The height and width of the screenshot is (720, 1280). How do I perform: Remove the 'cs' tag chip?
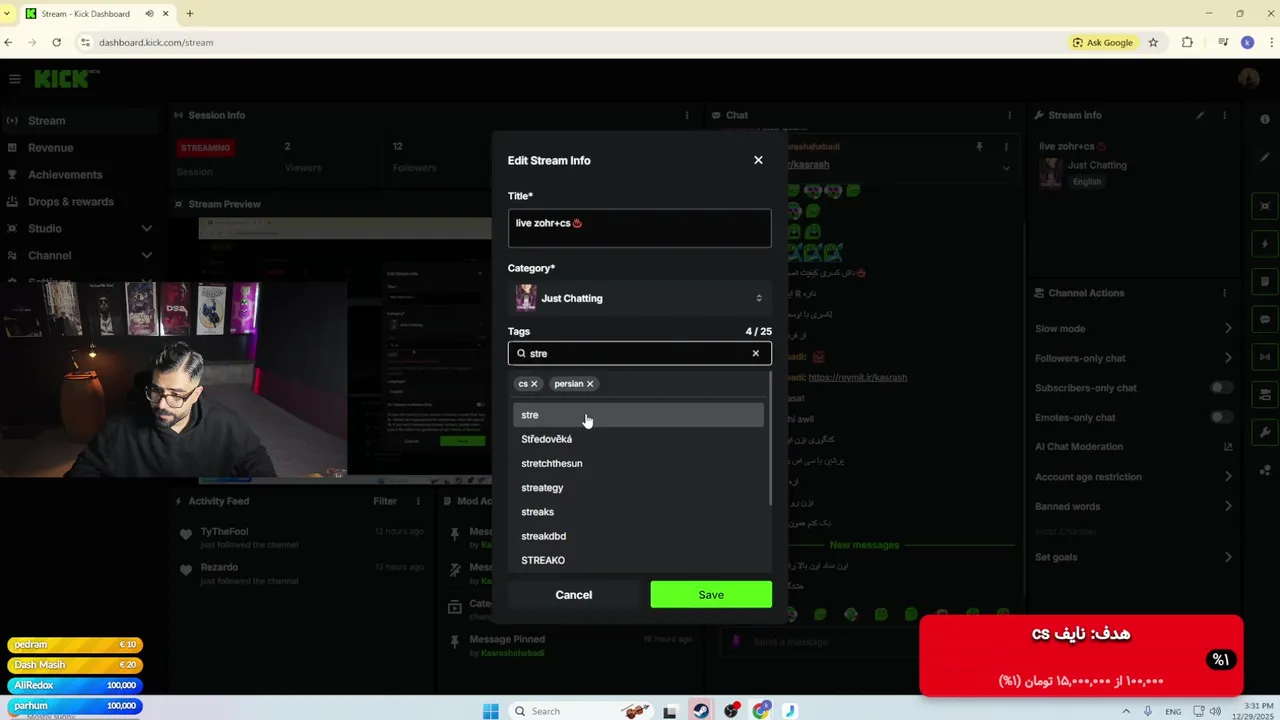point(534,384)
